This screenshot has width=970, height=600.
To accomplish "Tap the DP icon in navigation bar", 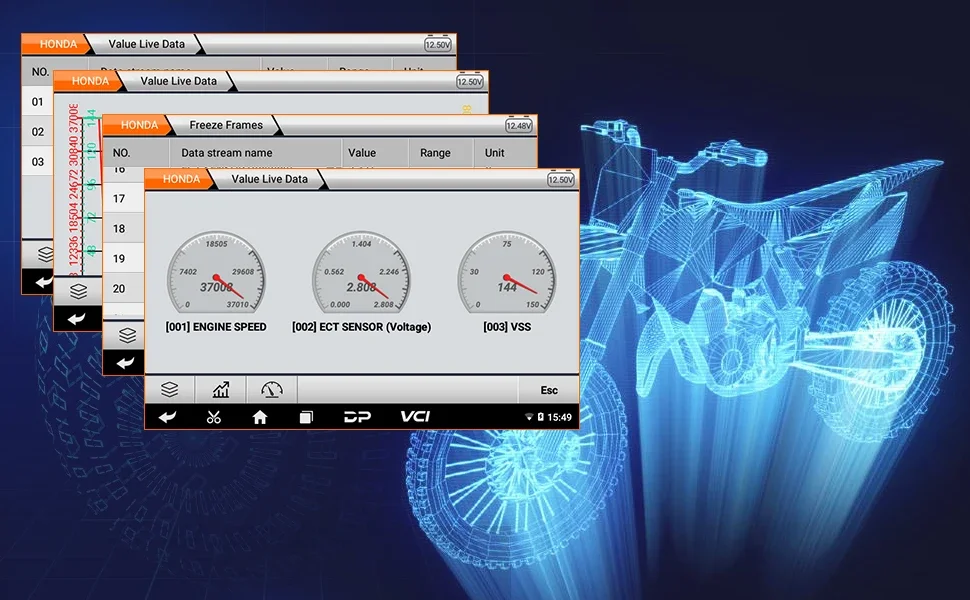I will (x=357, y=417).
